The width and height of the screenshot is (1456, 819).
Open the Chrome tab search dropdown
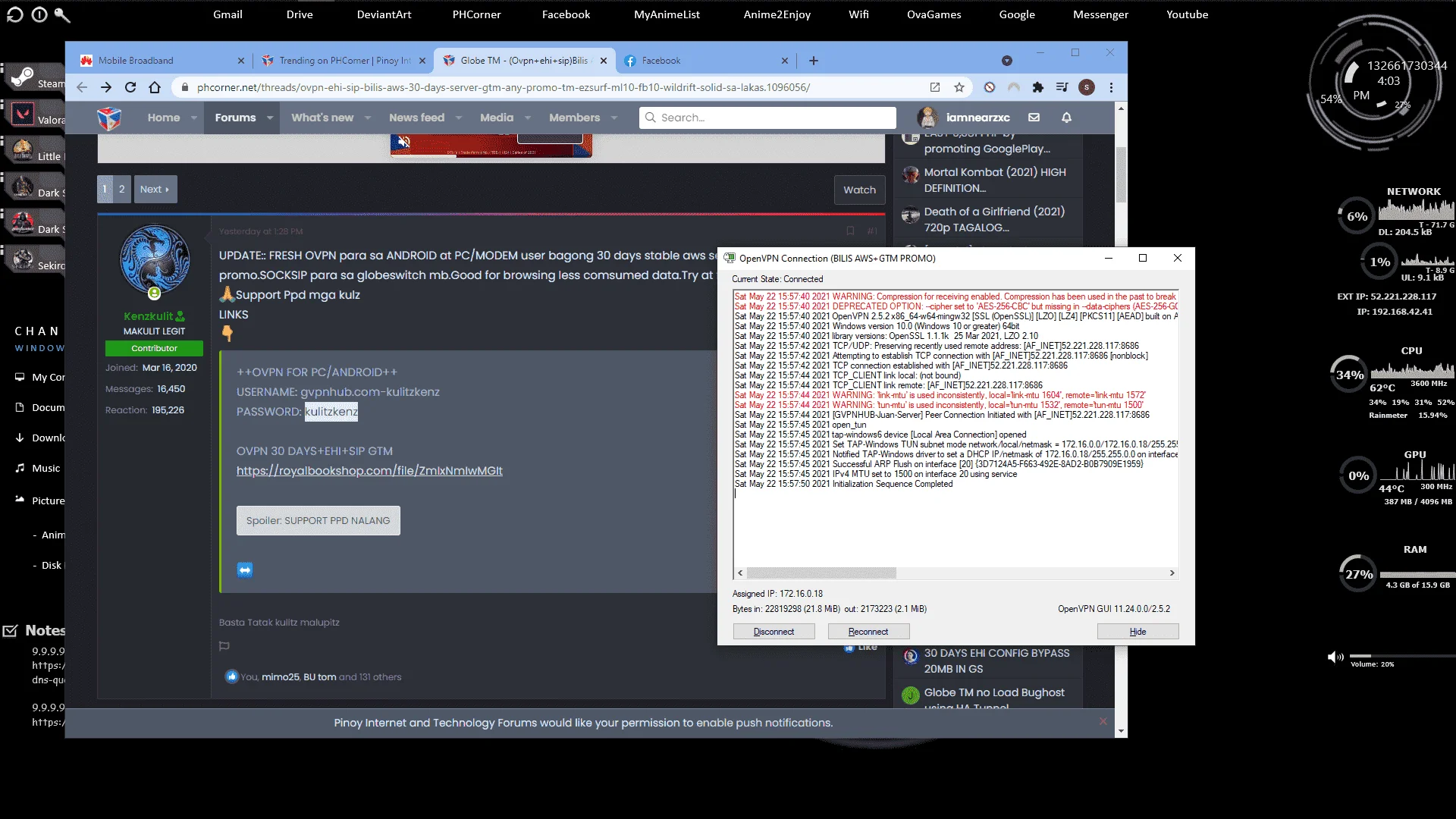click(1007, 61)
